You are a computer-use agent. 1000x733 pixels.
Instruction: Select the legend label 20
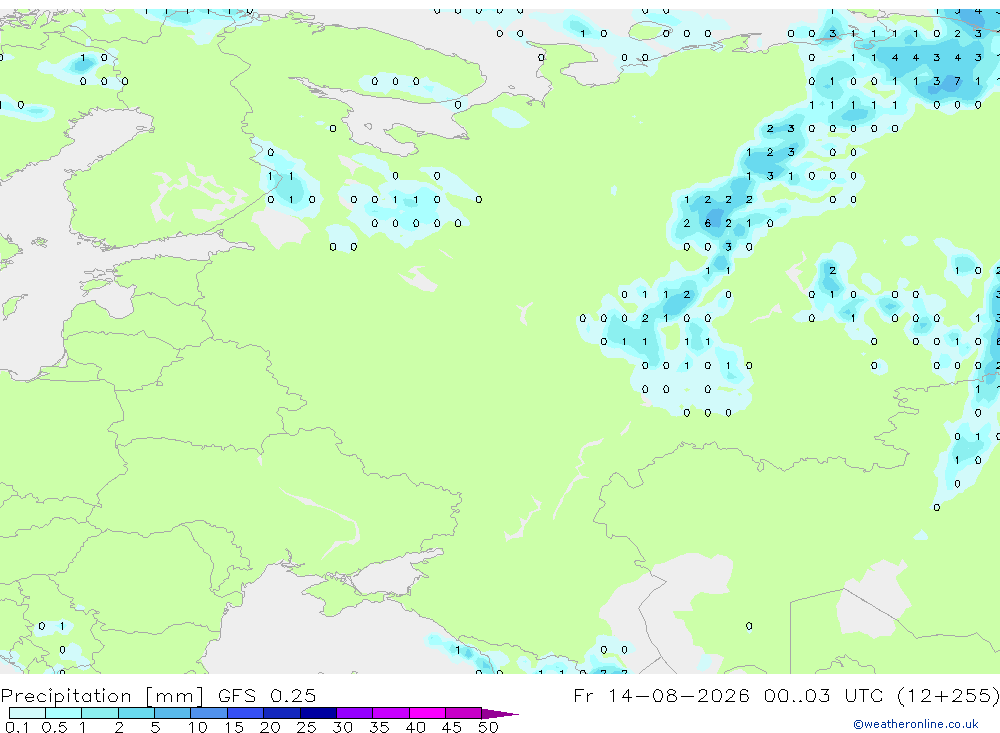click(x=270, y=727)
